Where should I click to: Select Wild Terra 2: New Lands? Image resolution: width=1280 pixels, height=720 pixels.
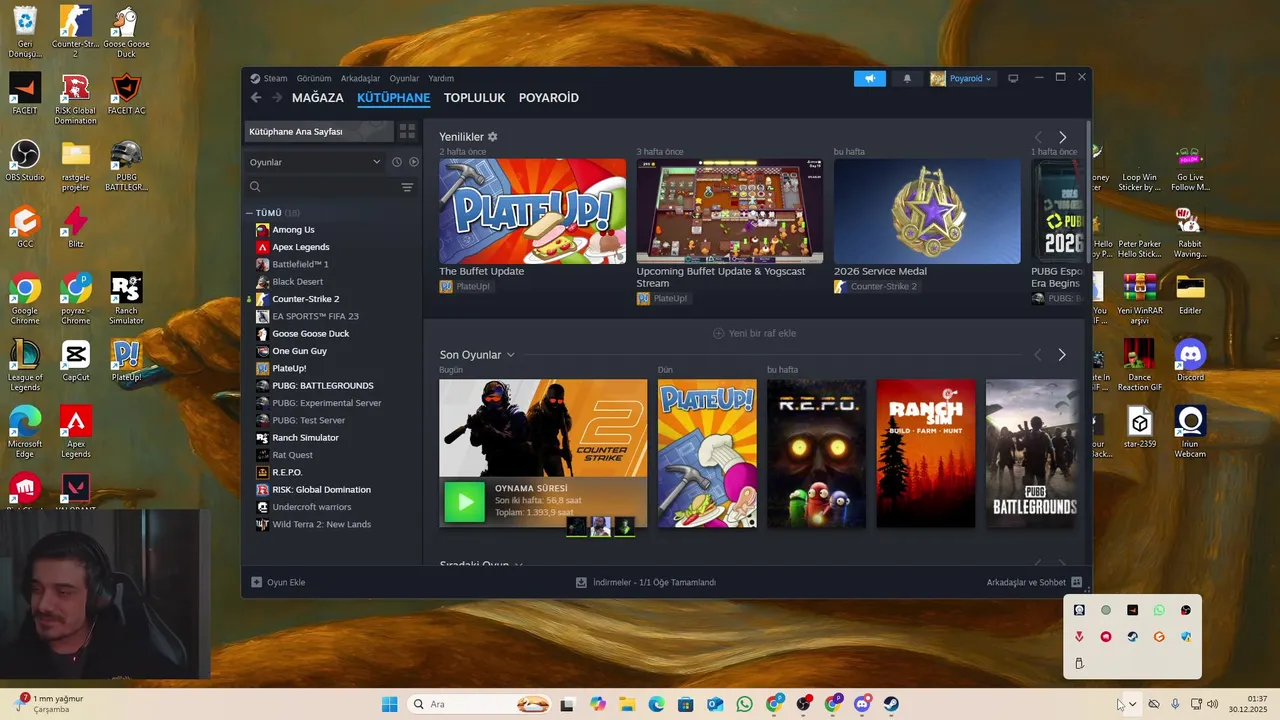coord(321,524)
